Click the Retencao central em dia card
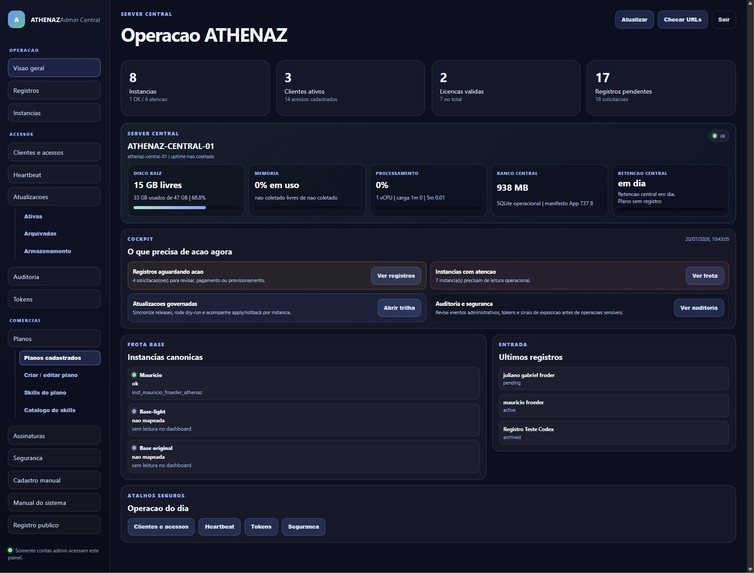The height and width of the screenshot is (573, 754). pyautogui.click(x=670, y=190)
